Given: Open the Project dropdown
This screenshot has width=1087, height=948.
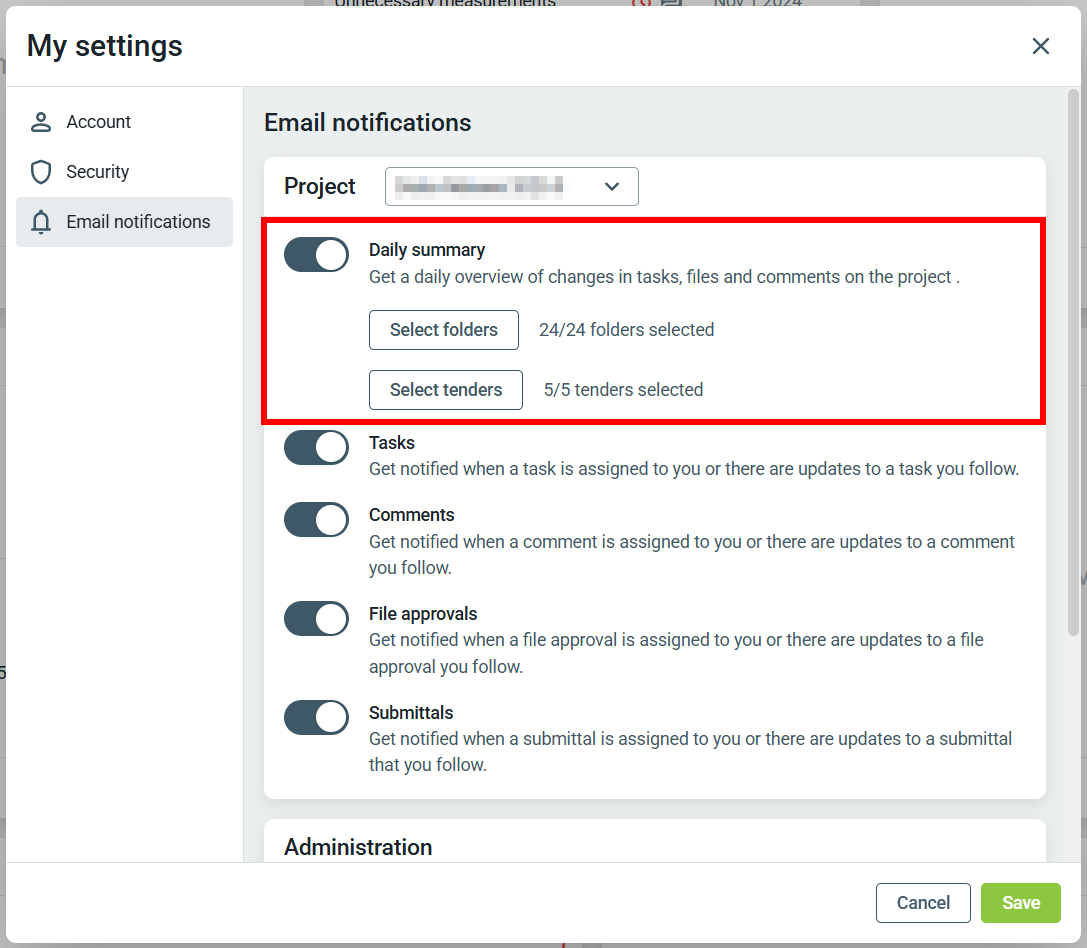Looking at the screenshot, I should click(511, 187).
